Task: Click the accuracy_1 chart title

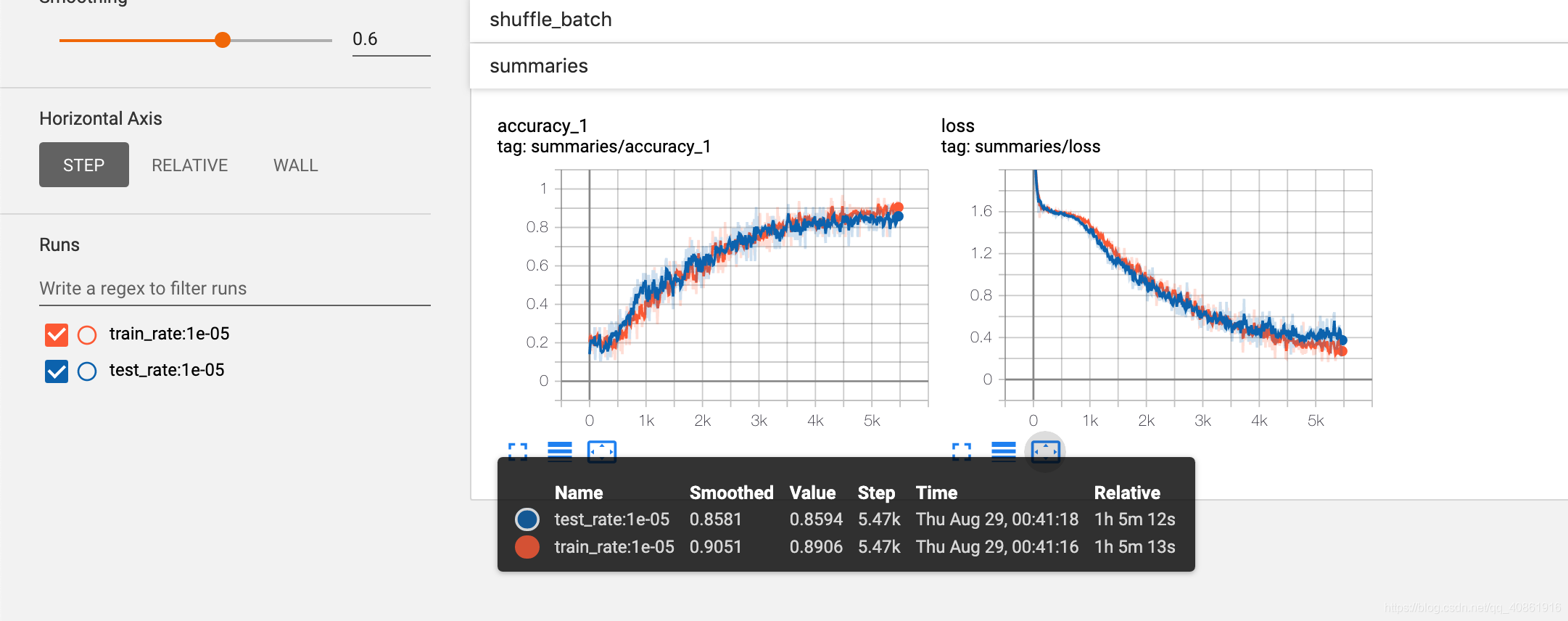Action: tap(542, 126)
